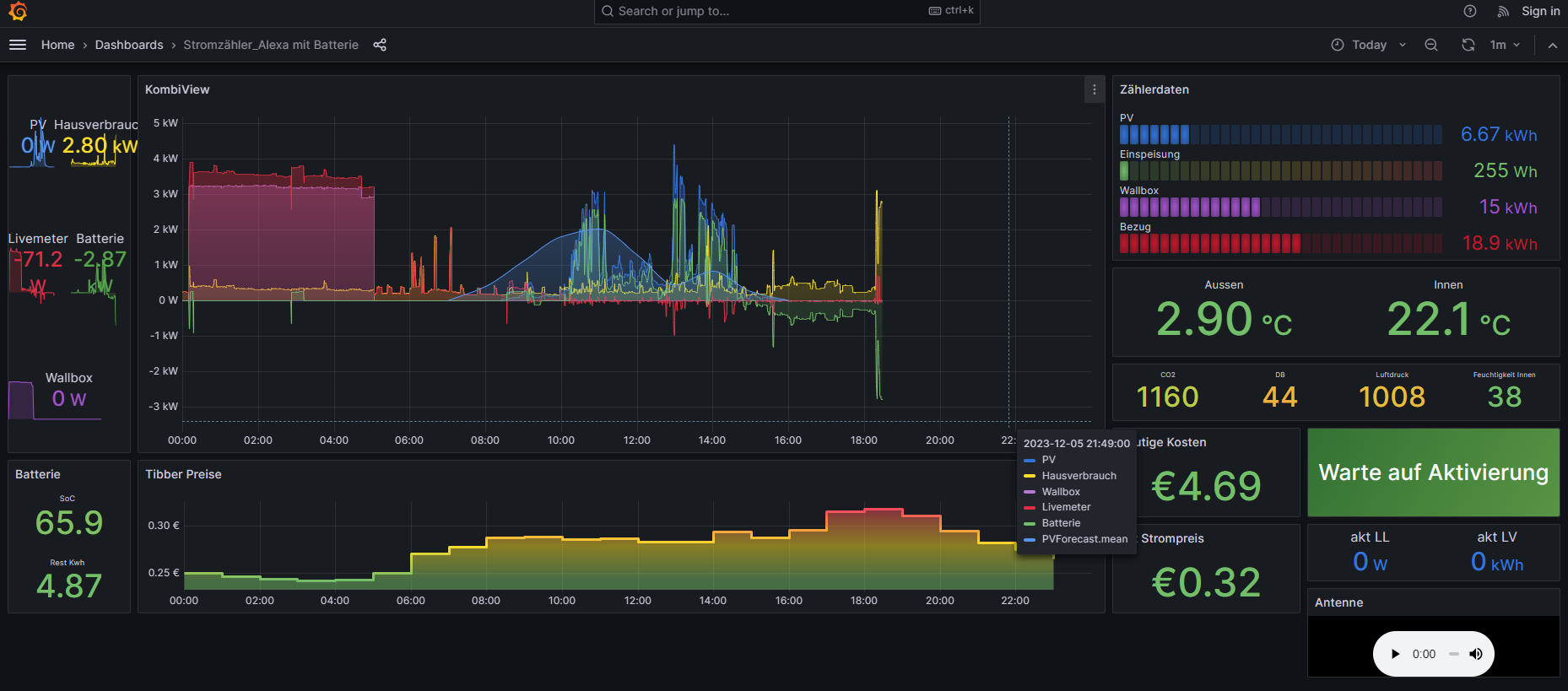
Task: Click the share dashboard icon
Action: 380,45
